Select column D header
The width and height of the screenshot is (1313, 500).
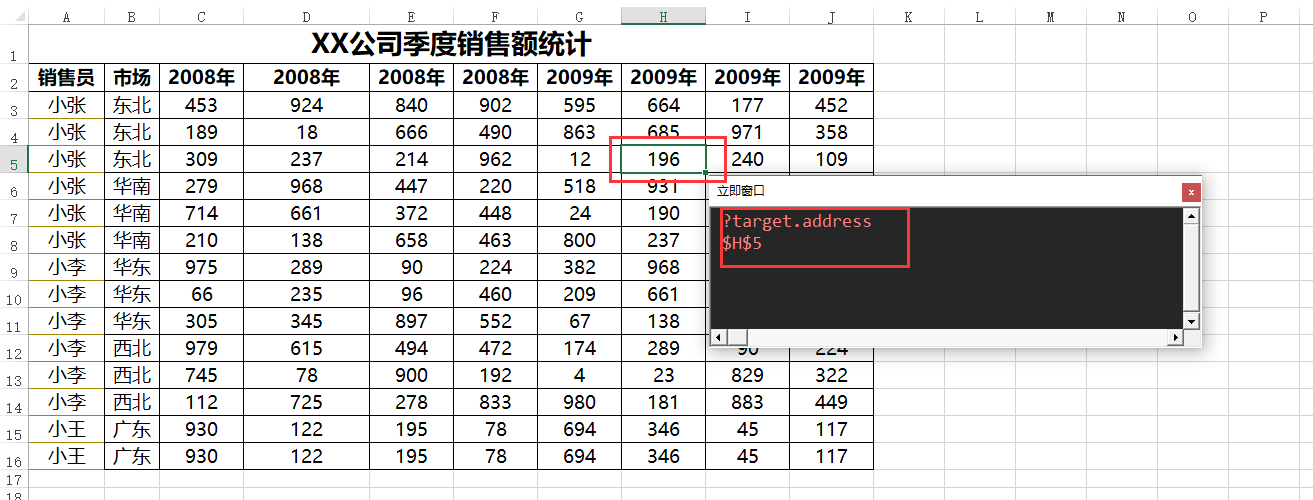[x=306, y=16]
